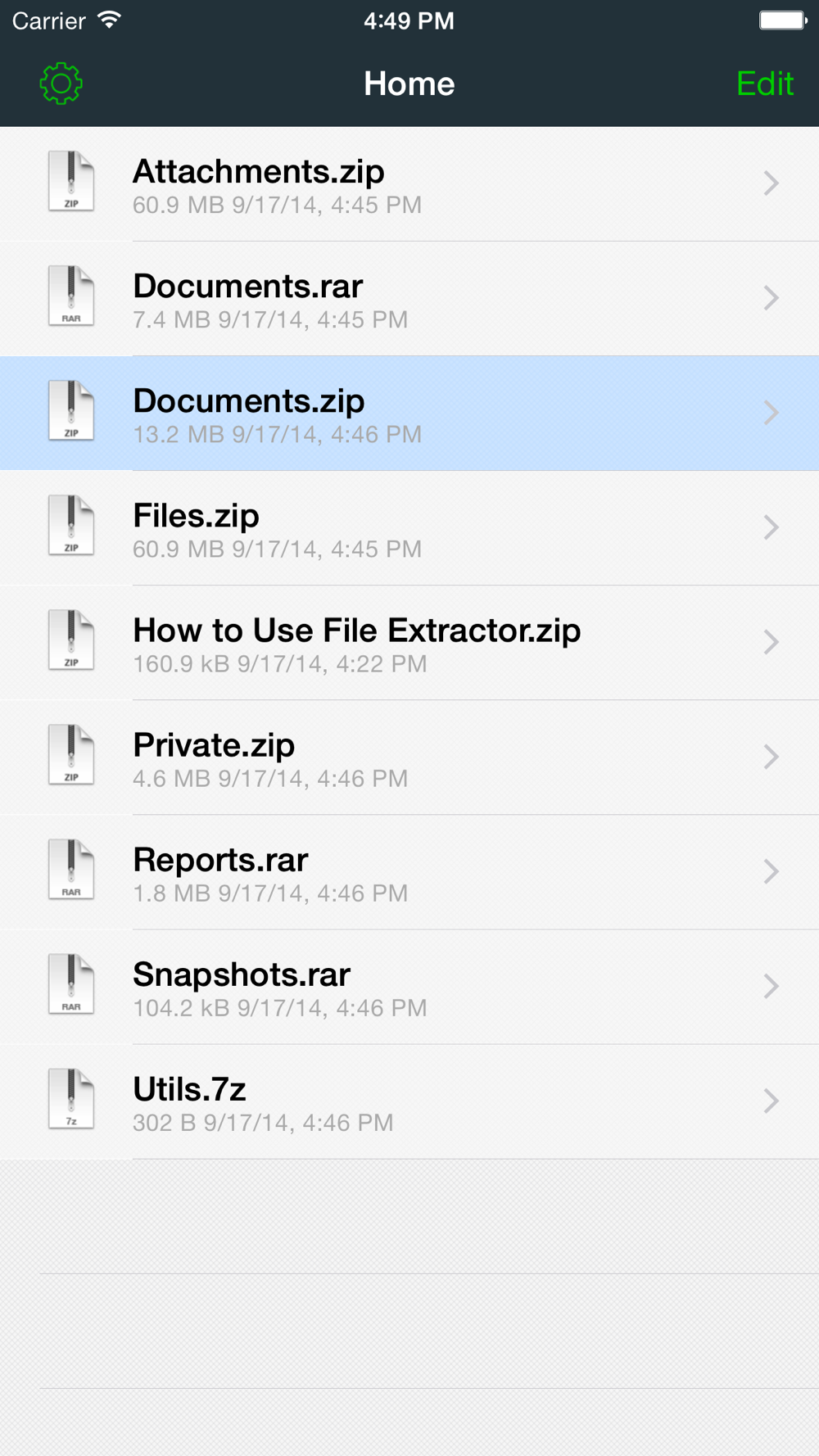The image size is (819, 1456).
Task: Tap the Snapshots.rar archive icon
Action: coord(71,983)
